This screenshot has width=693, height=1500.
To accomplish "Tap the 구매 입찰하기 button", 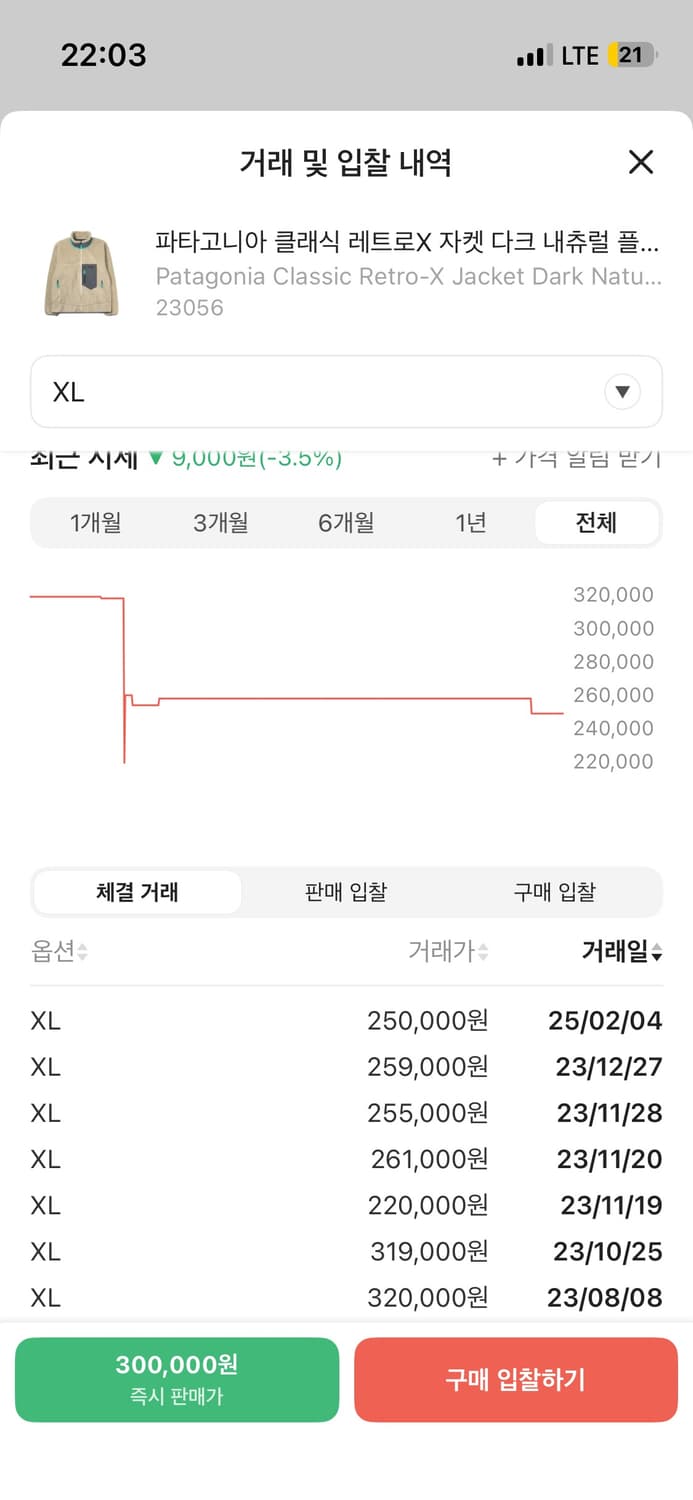I will [x=516, y=1381].
